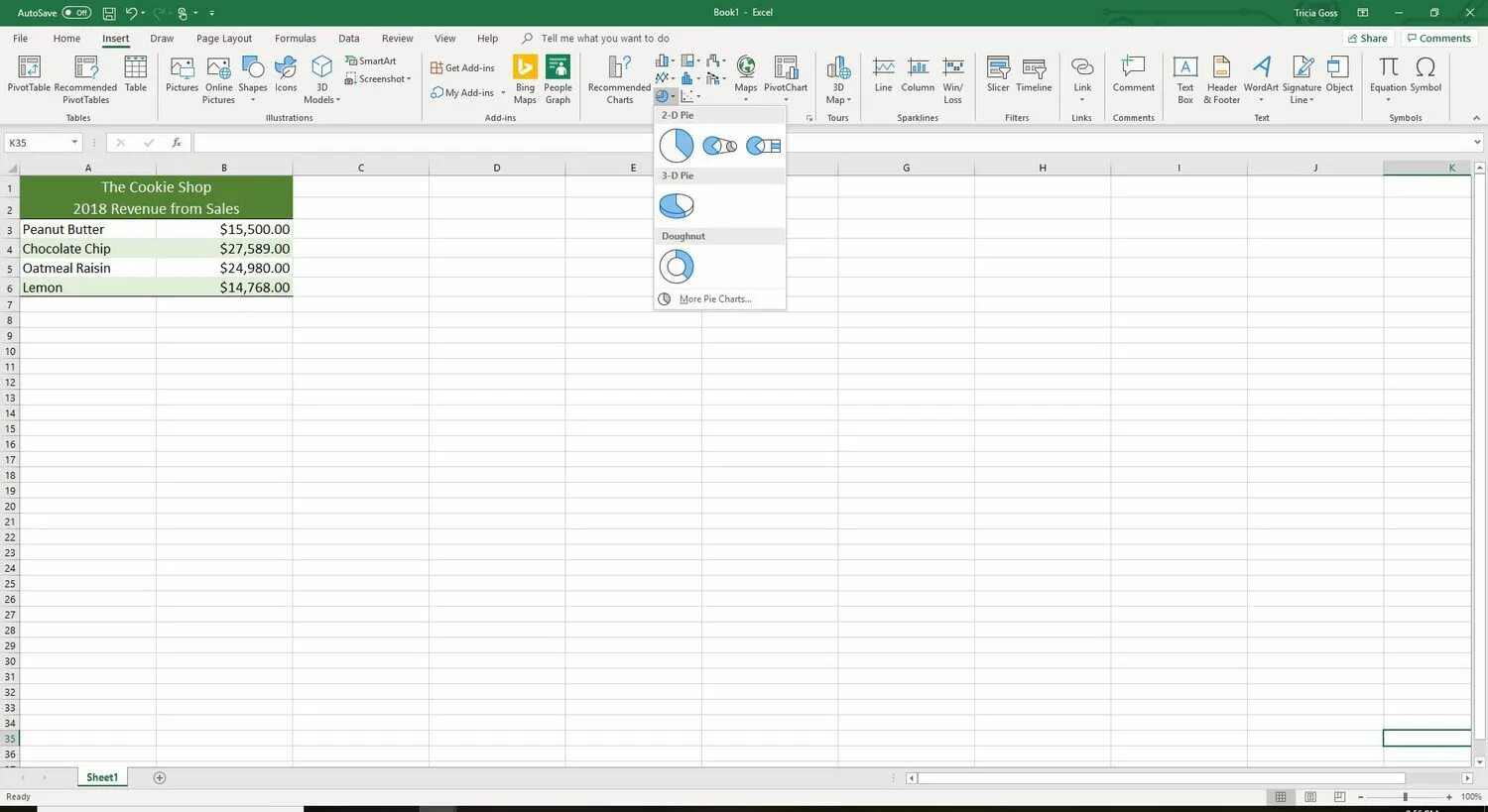The image size is (1488, 812).
Task: Click Tell me what you want to do
Action: (605, 39)
